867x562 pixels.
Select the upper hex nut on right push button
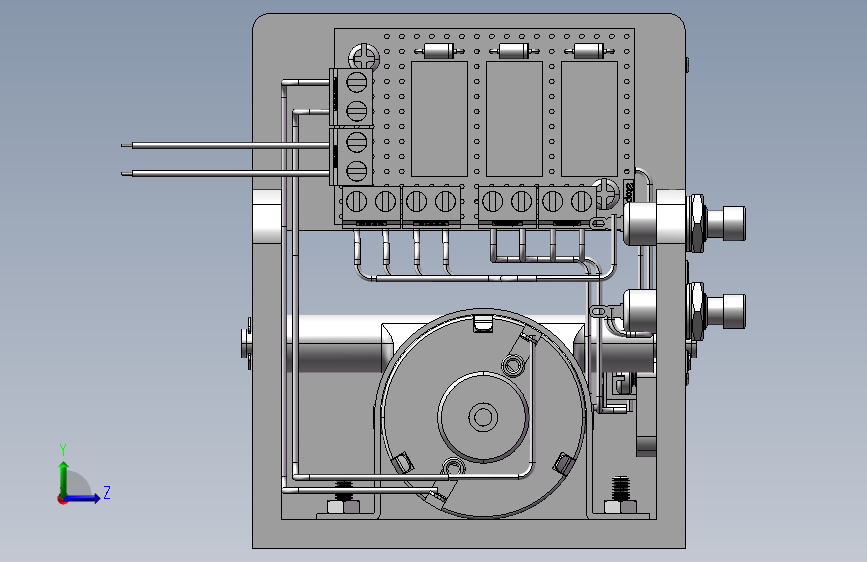[696, 223]
